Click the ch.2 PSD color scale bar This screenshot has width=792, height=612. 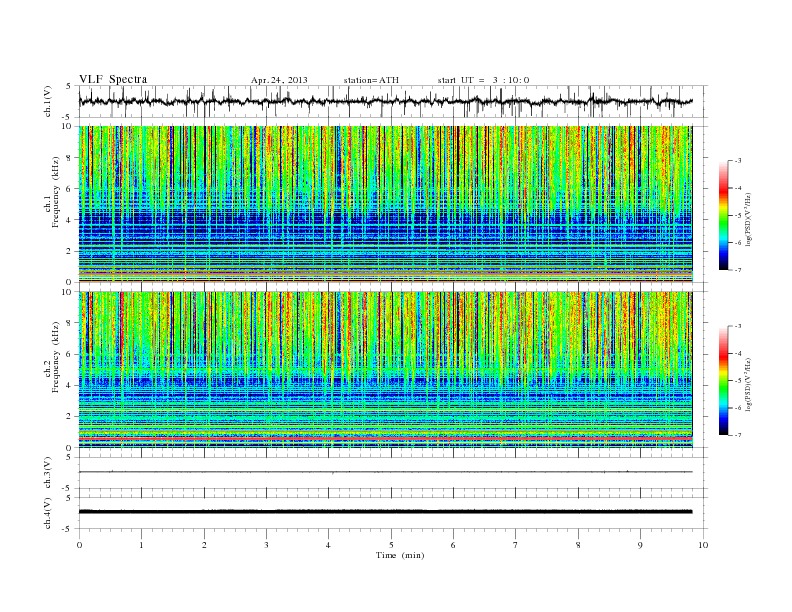[x=723, y=381]
